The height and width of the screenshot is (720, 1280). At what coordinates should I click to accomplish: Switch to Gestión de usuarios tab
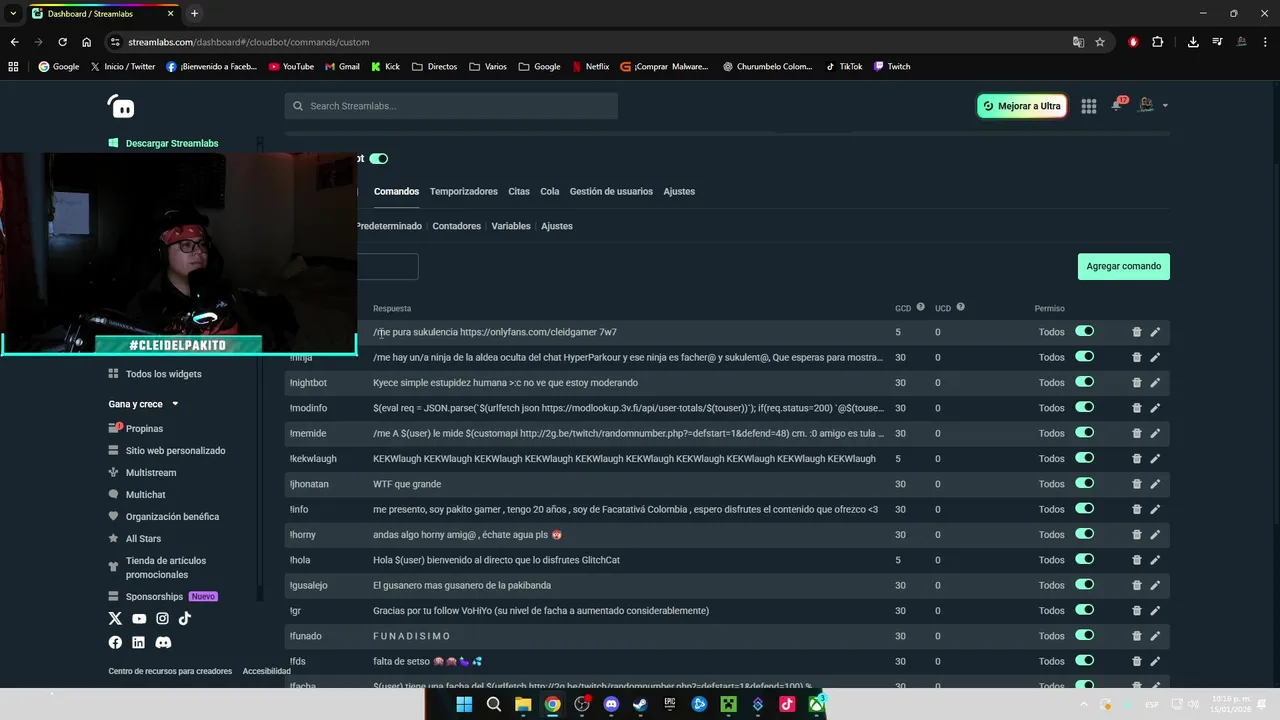[611, 191]
